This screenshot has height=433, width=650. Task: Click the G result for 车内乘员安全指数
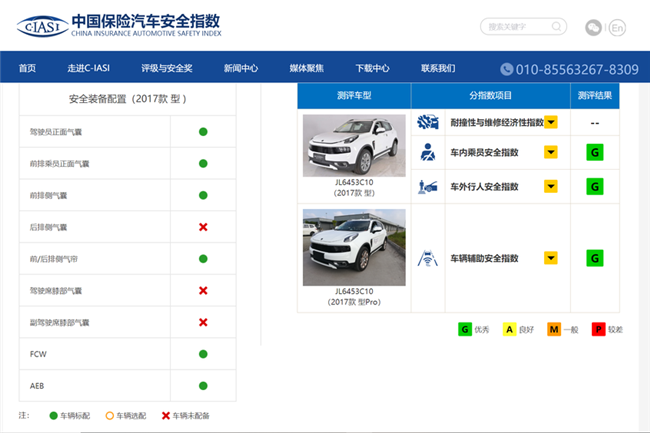coord(594,152)
